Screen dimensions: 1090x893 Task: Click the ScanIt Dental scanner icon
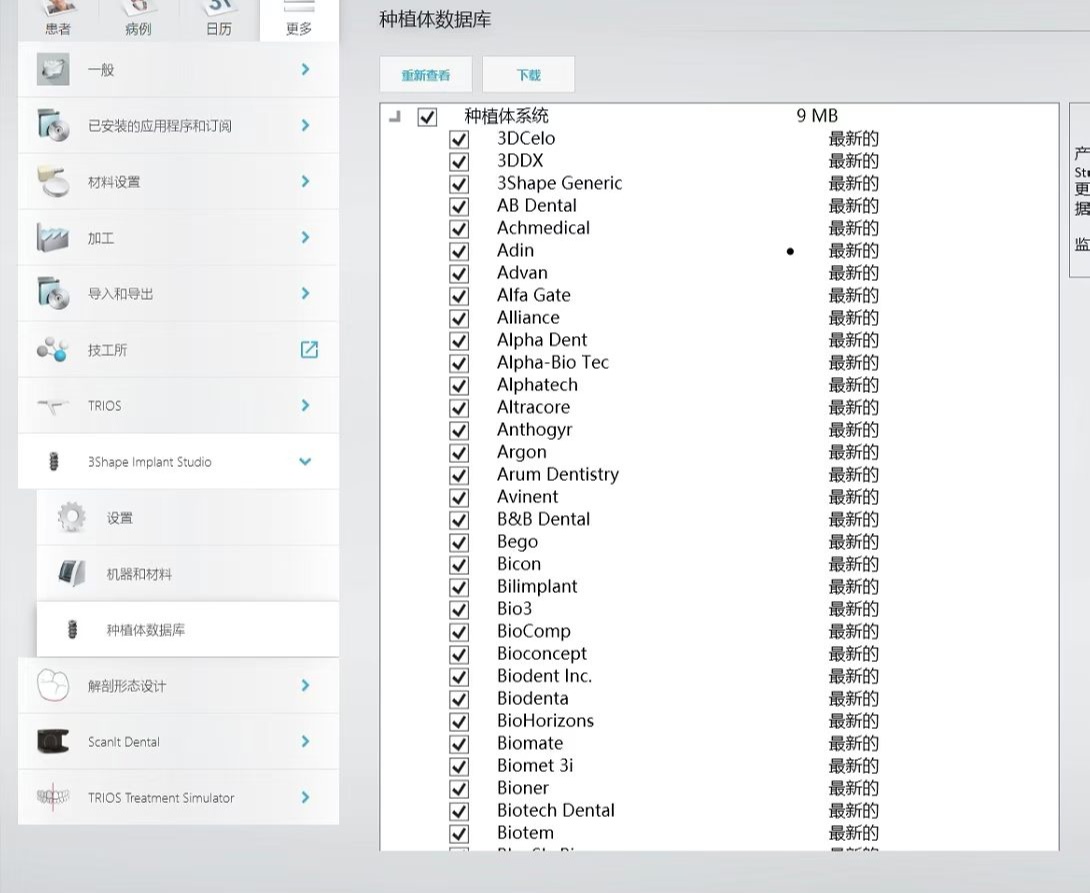(53, 742)
